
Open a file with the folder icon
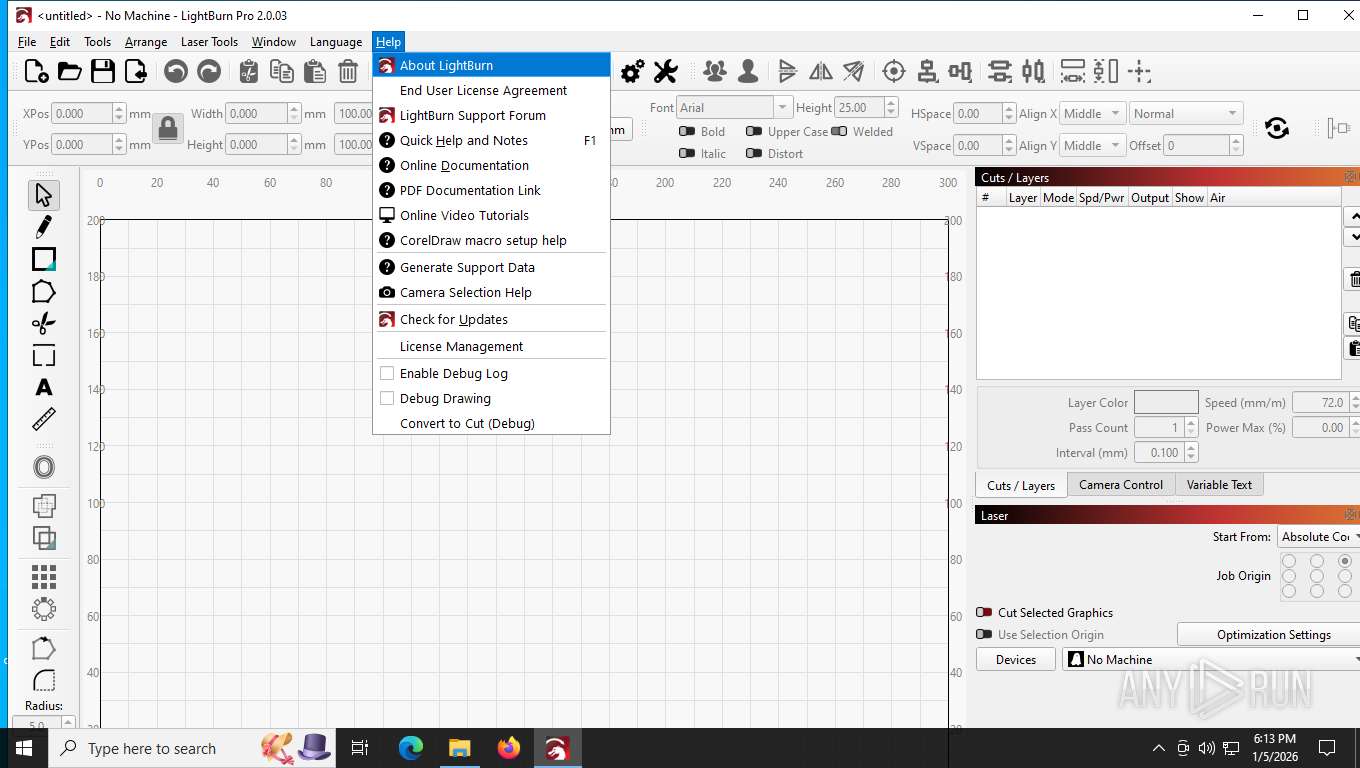coord(69,71)
